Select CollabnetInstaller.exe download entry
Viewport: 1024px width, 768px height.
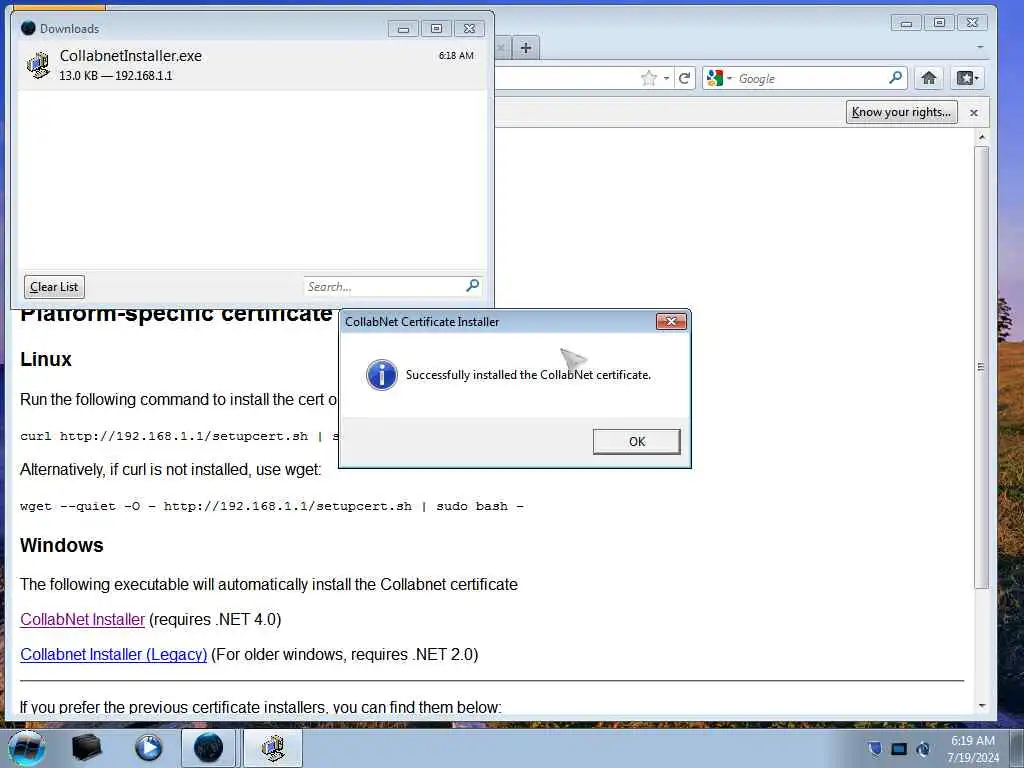coord(252,65)
